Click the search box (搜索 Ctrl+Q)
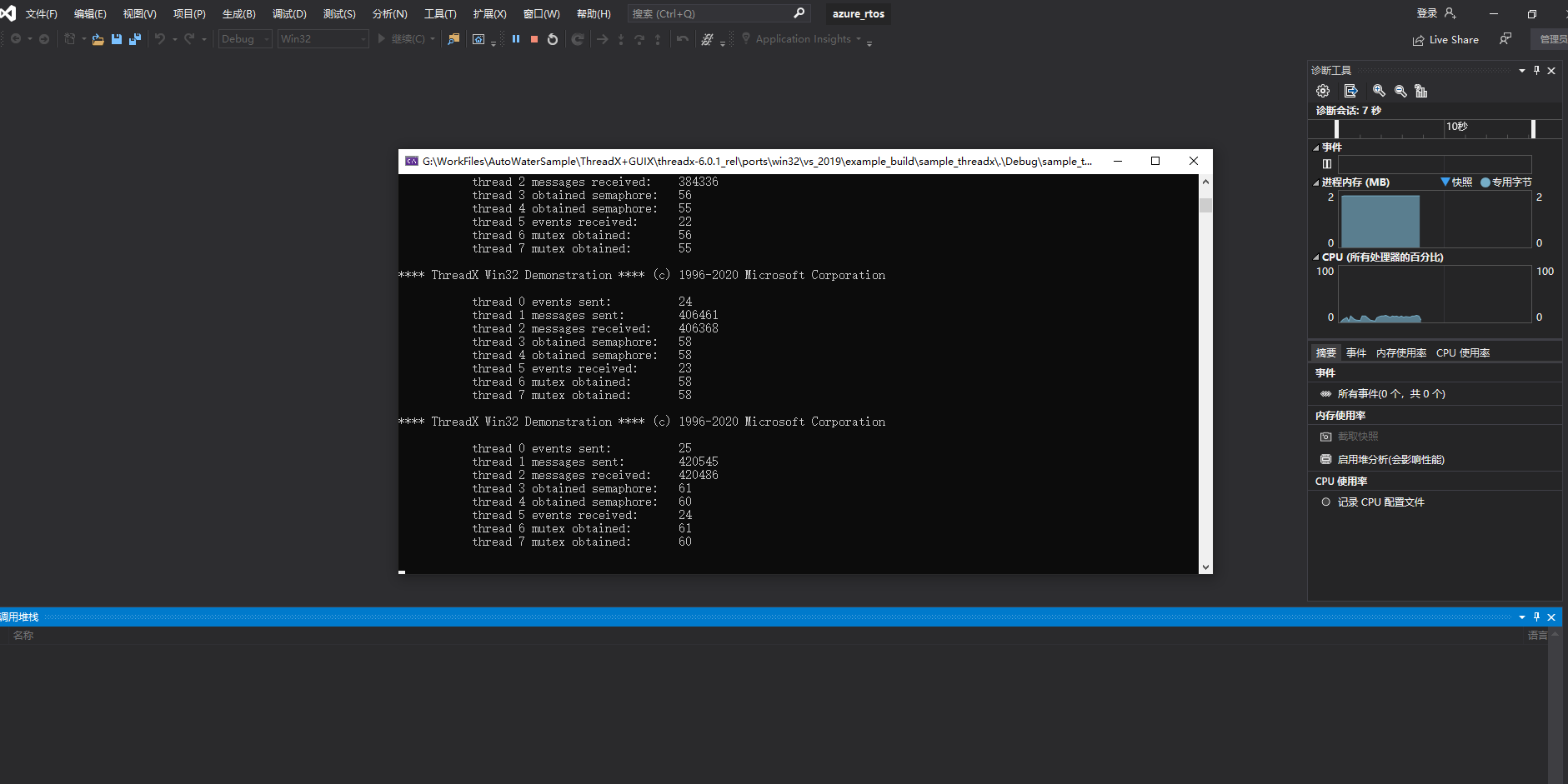The image size is (1568, 784). point(718,13)
